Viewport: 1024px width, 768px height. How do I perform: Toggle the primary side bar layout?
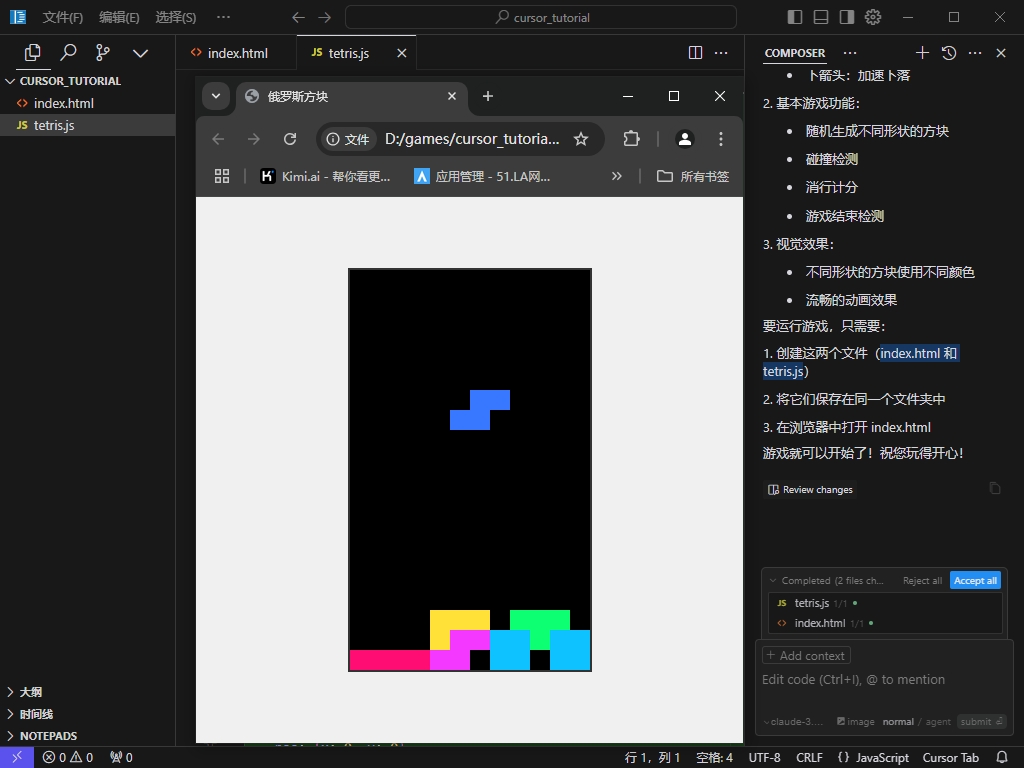[x=795, y=17]
